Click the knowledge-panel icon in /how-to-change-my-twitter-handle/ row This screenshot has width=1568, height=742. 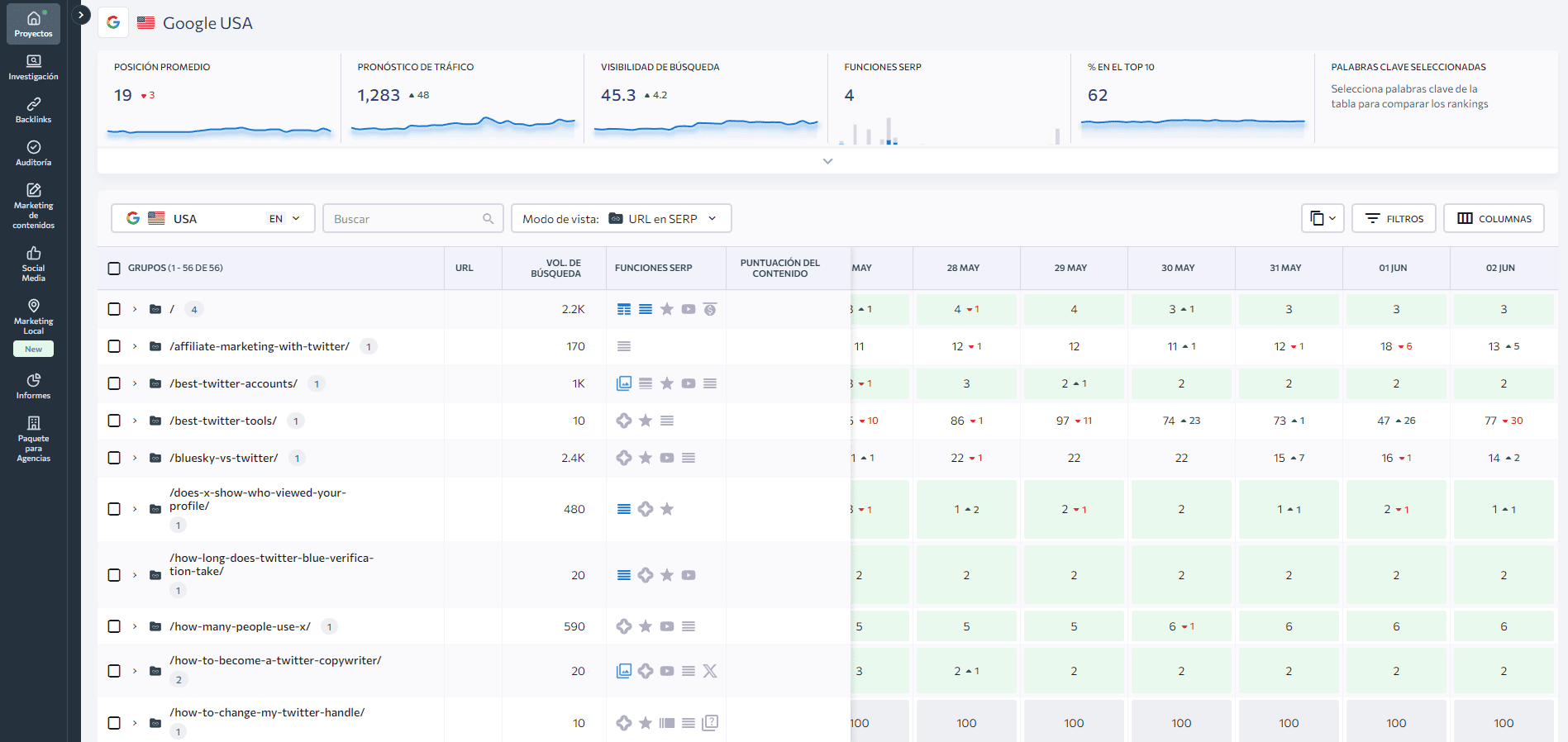[x=710, y=723]
